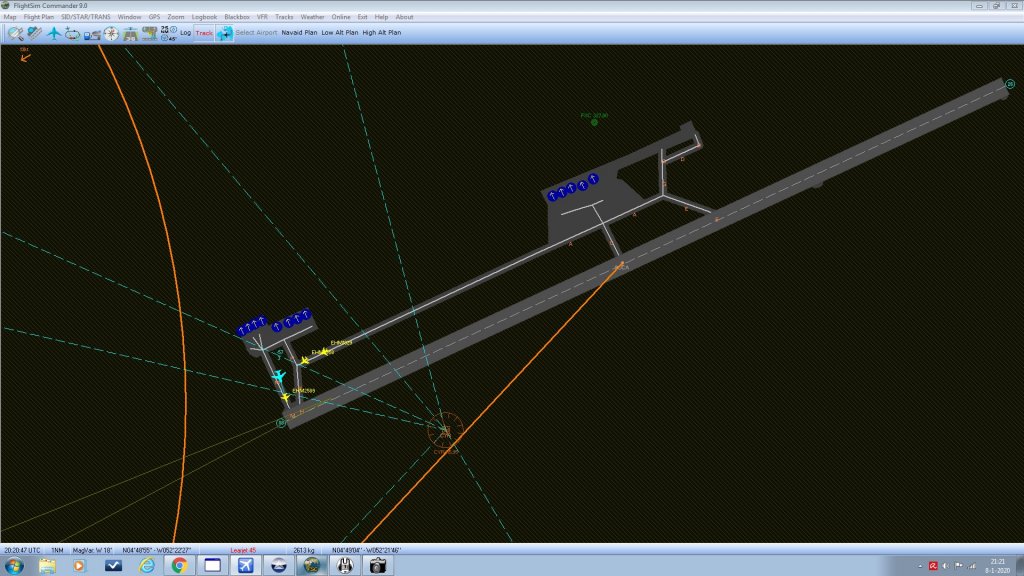Toggle the red Track button
1024x576 pixels.
tap(204, 33)
